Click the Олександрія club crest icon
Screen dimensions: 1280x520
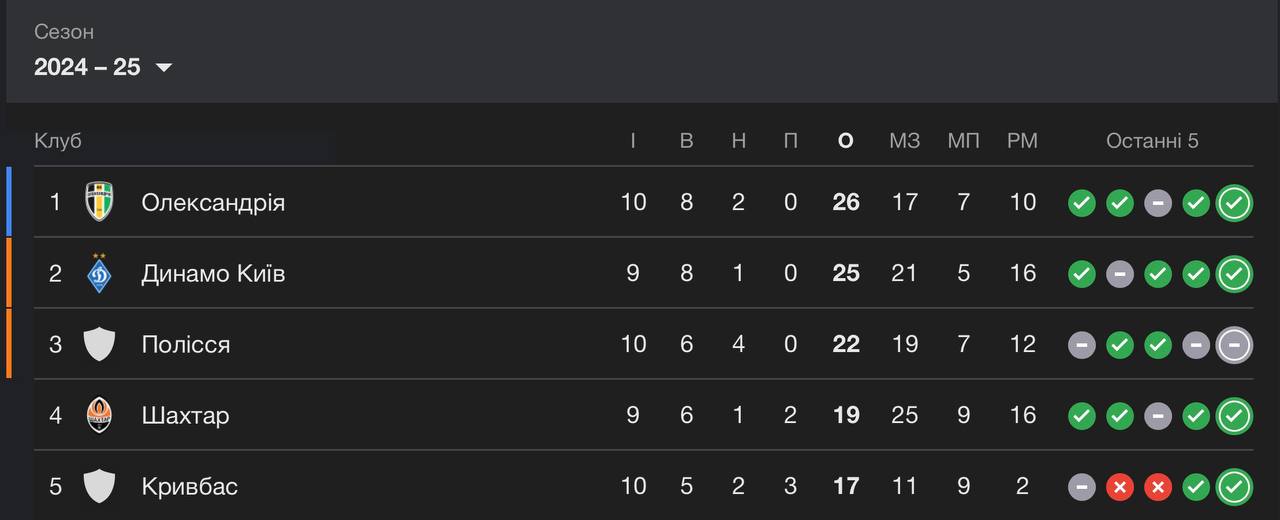pos(99,202)
